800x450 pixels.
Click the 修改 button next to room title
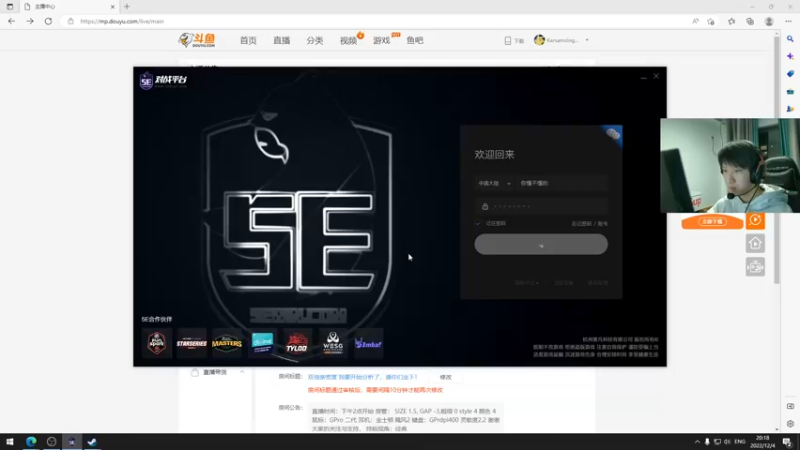(x=445, y=377)
